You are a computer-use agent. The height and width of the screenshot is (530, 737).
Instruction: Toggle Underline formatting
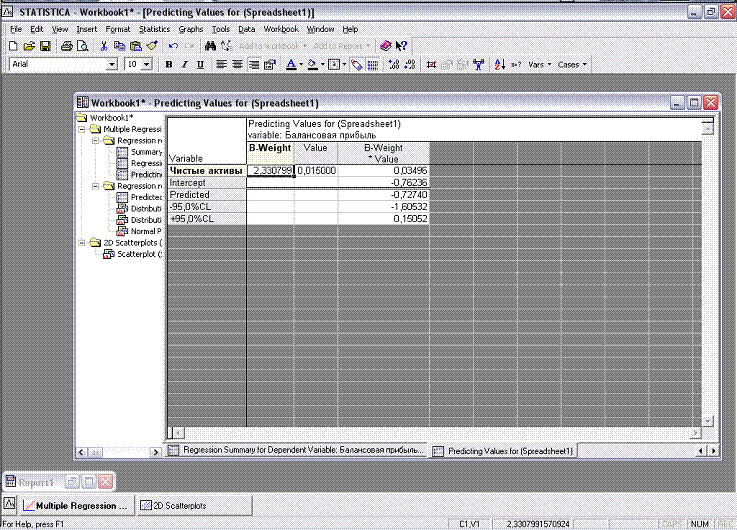click(200, 64)
